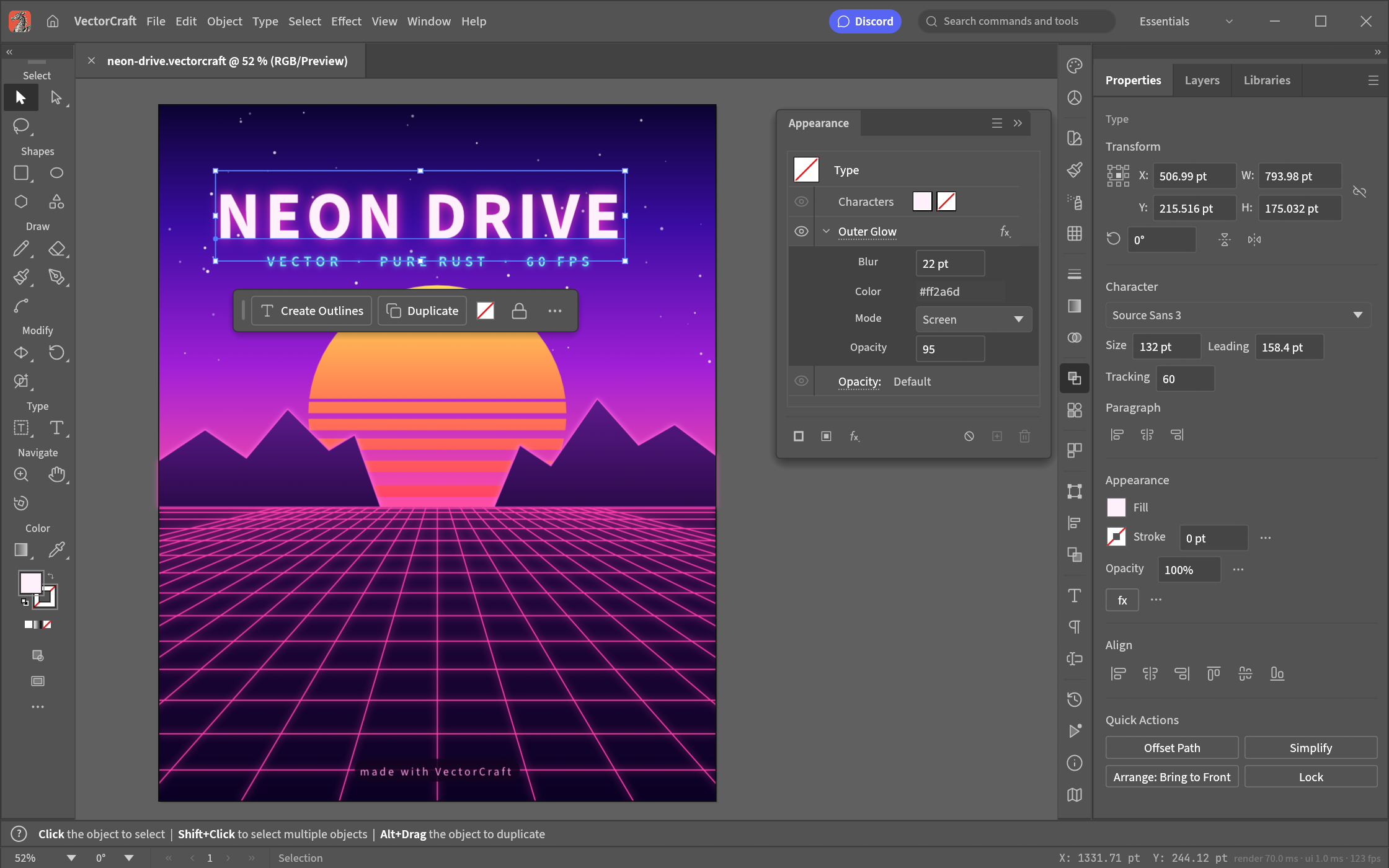Open the Essentials workspace dropdown
Screen dimensions: 1389x868
tap(1186, 22)
